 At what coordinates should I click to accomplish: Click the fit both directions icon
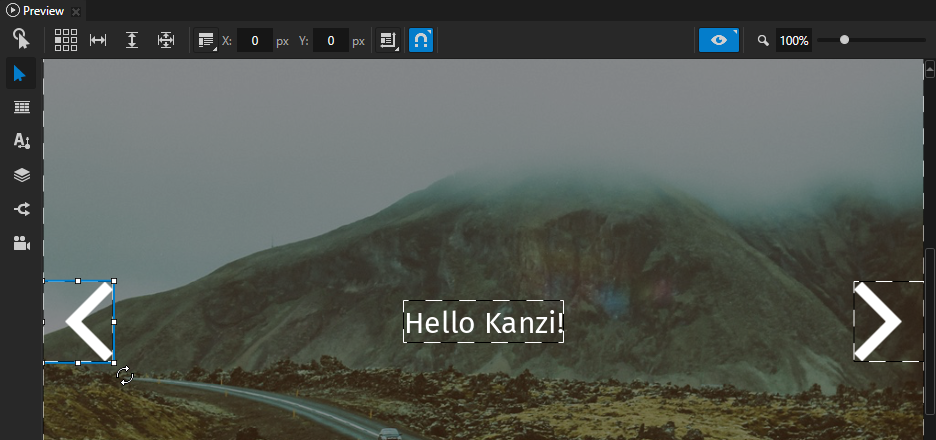(166, 41)
